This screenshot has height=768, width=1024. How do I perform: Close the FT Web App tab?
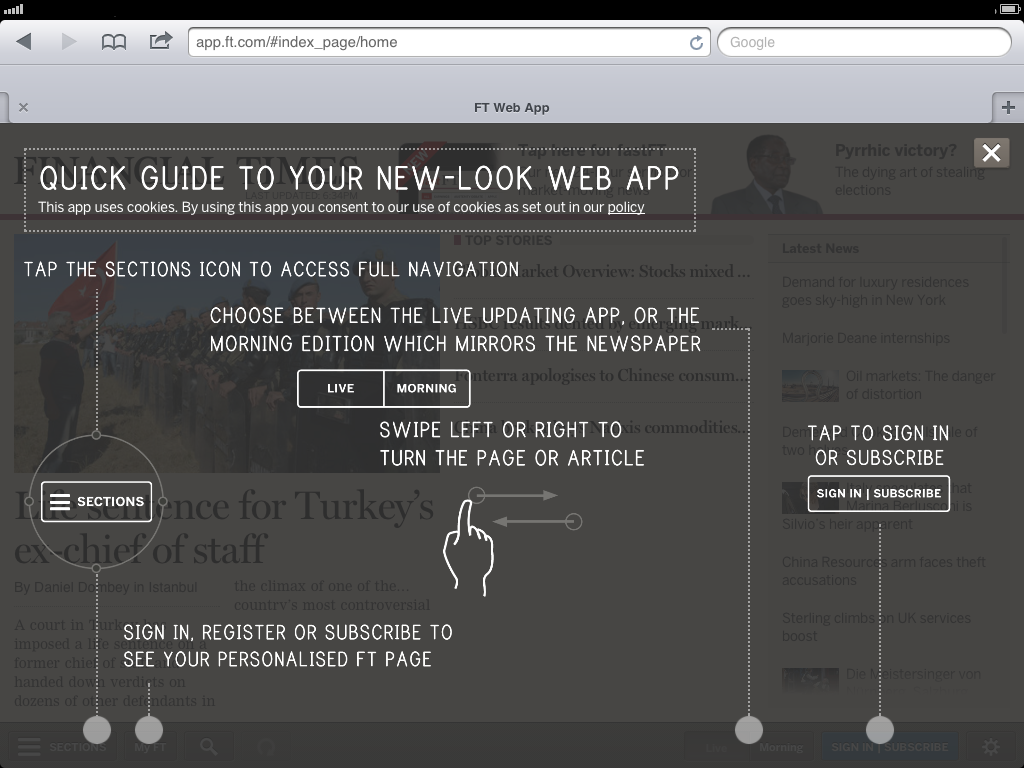pyautogui.click(x=23, y=108)
